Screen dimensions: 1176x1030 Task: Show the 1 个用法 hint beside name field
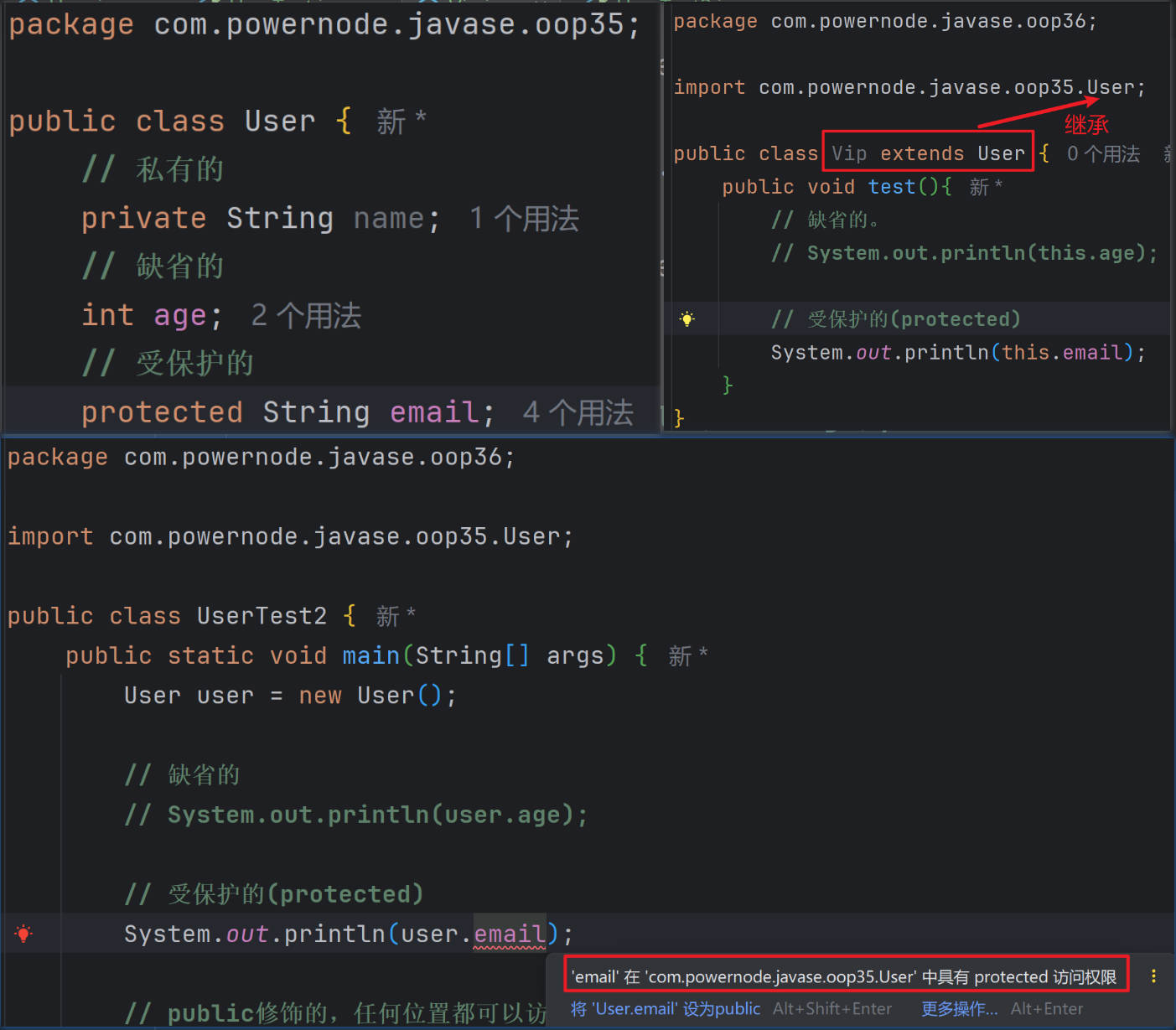pyautogui.click(x=524, y=219)
